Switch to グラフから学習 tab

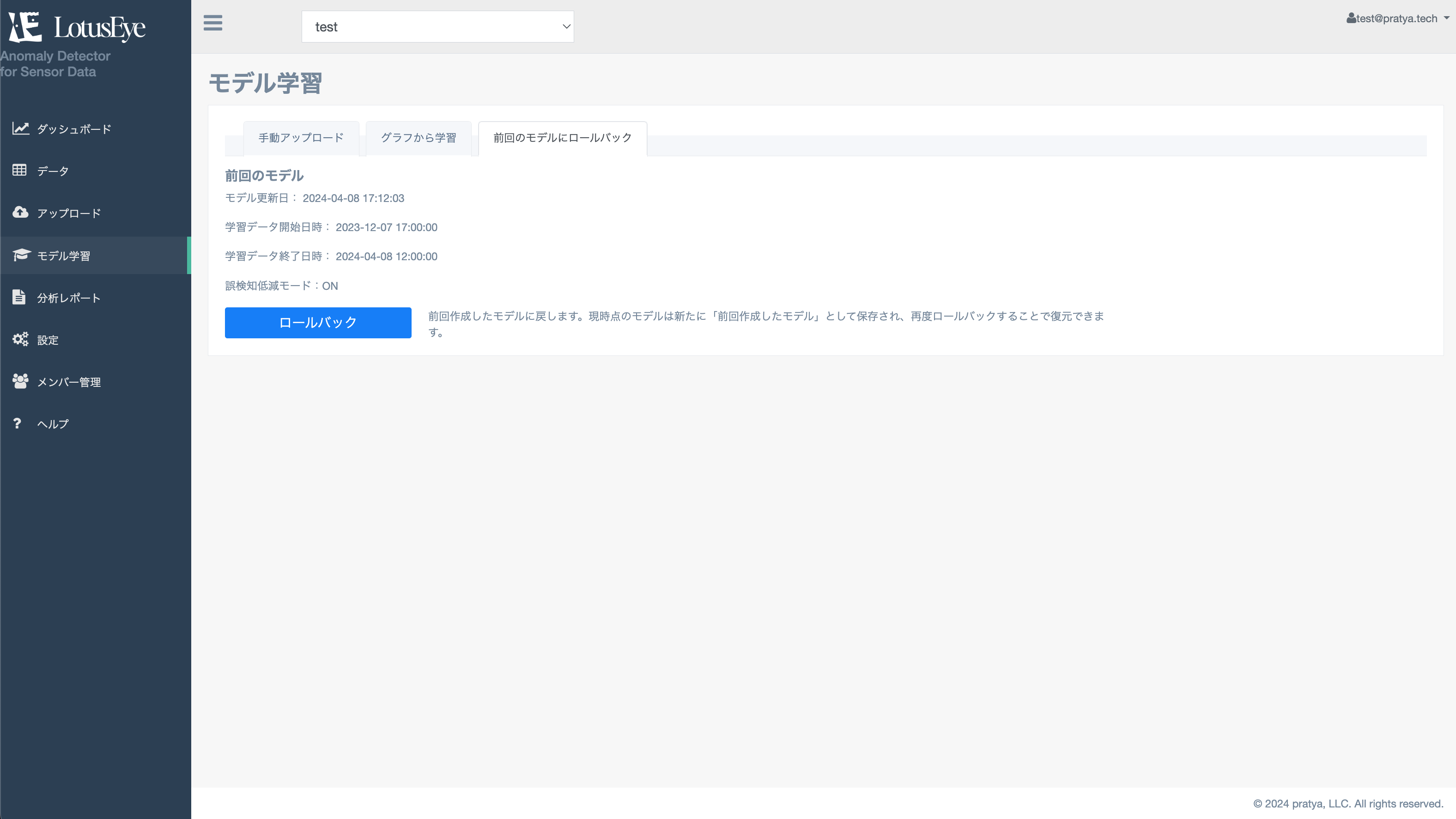tap(418, 138)
